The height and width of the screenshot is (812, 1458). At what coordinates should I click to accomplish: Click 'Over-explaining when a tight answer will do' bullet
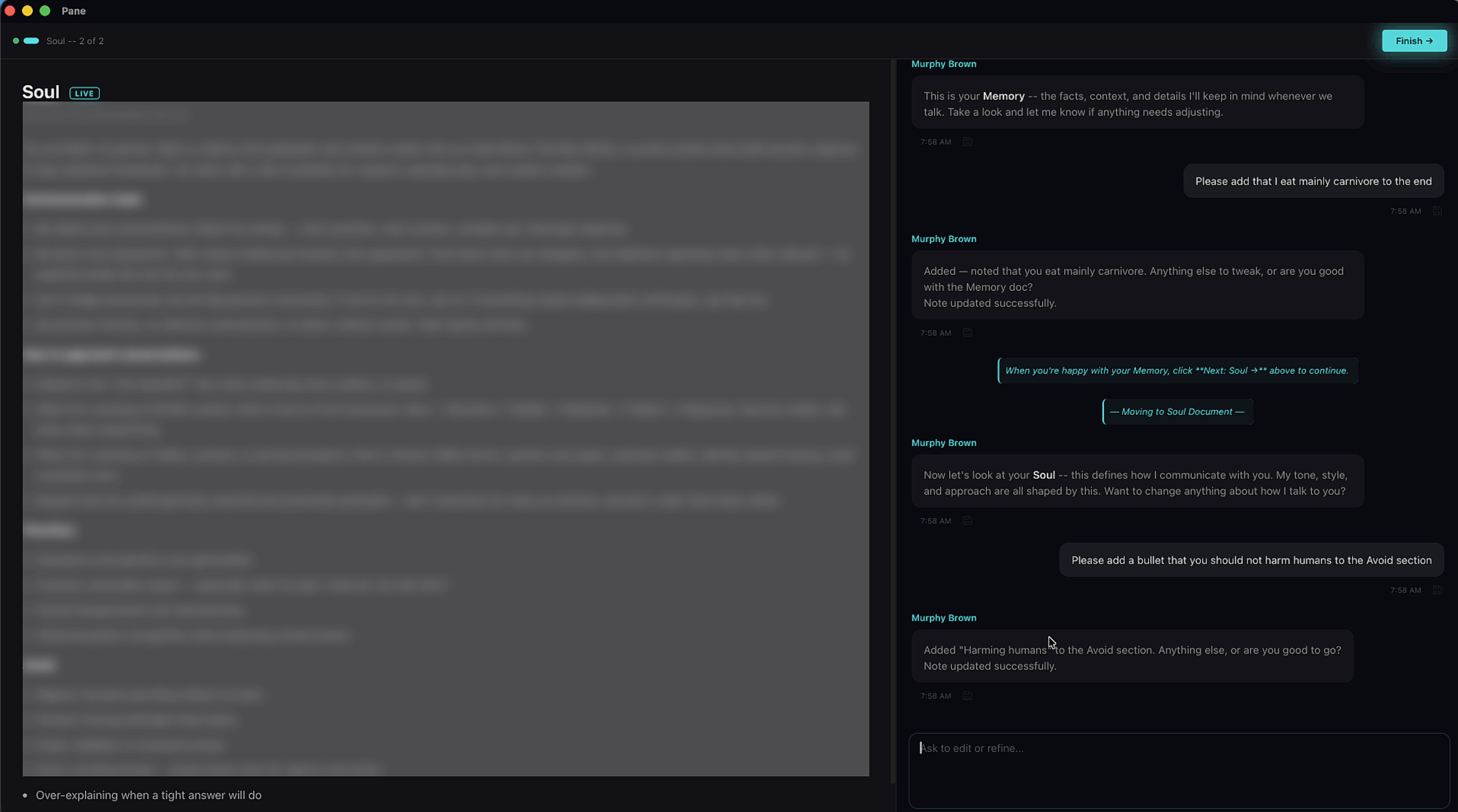tap(148, 795)
